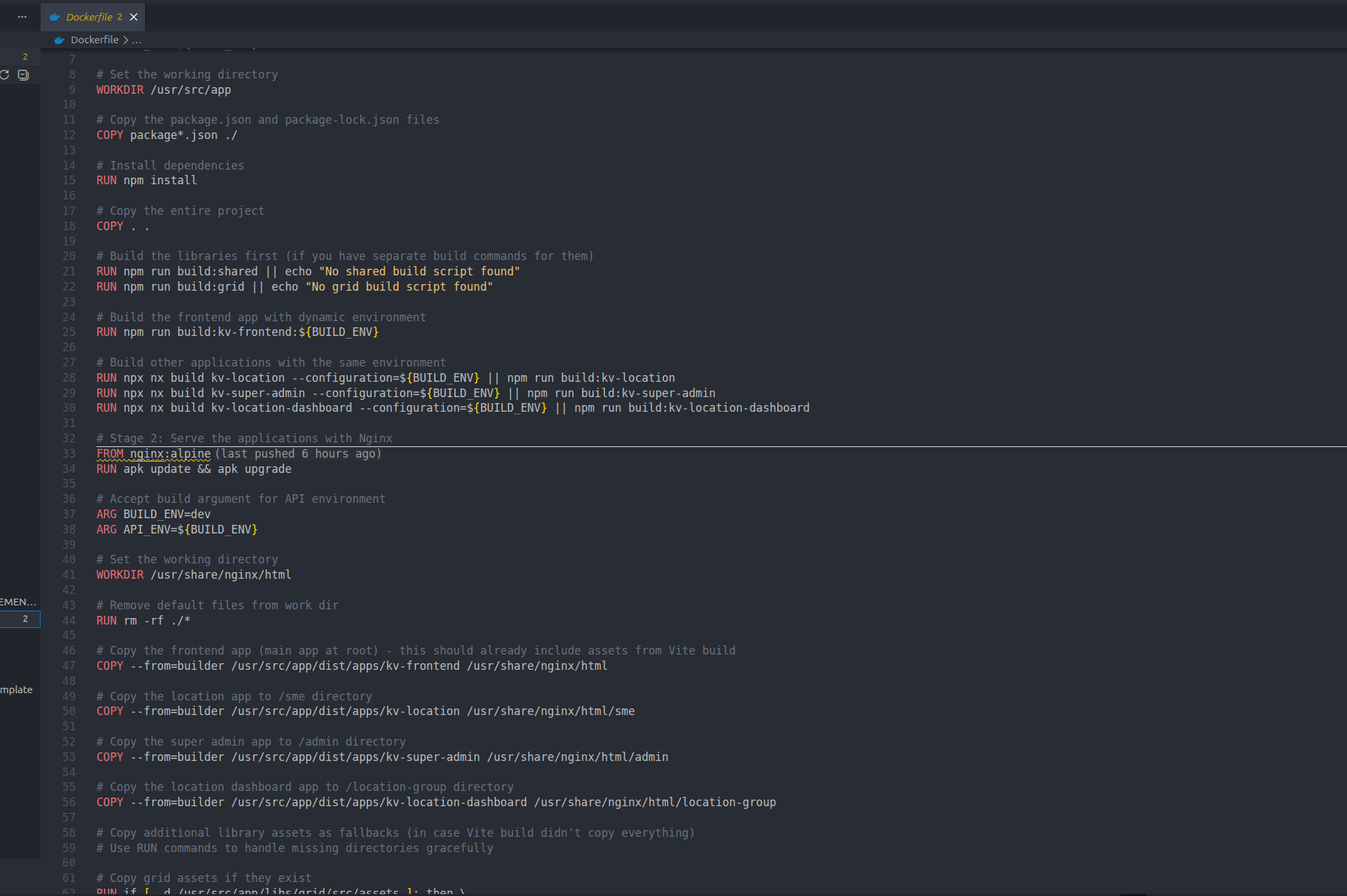Viewport: 1347px width, 896px height.
Task: Open the sidebar More Actions ellipsis menu
Action: [22, 17]
